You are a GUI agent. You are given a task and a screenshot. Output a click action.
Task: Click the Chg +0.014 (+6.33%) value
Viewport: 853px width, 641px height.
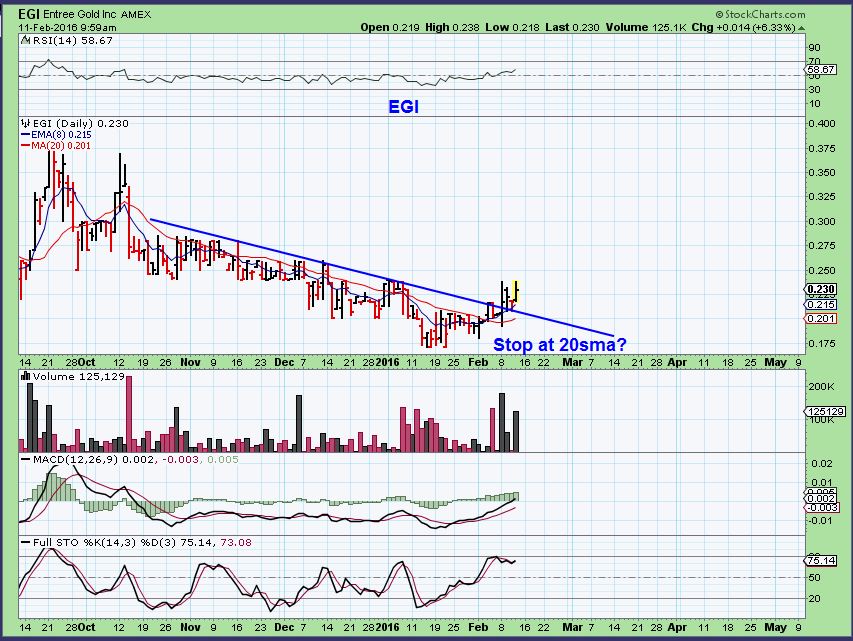tap(744, 28)
